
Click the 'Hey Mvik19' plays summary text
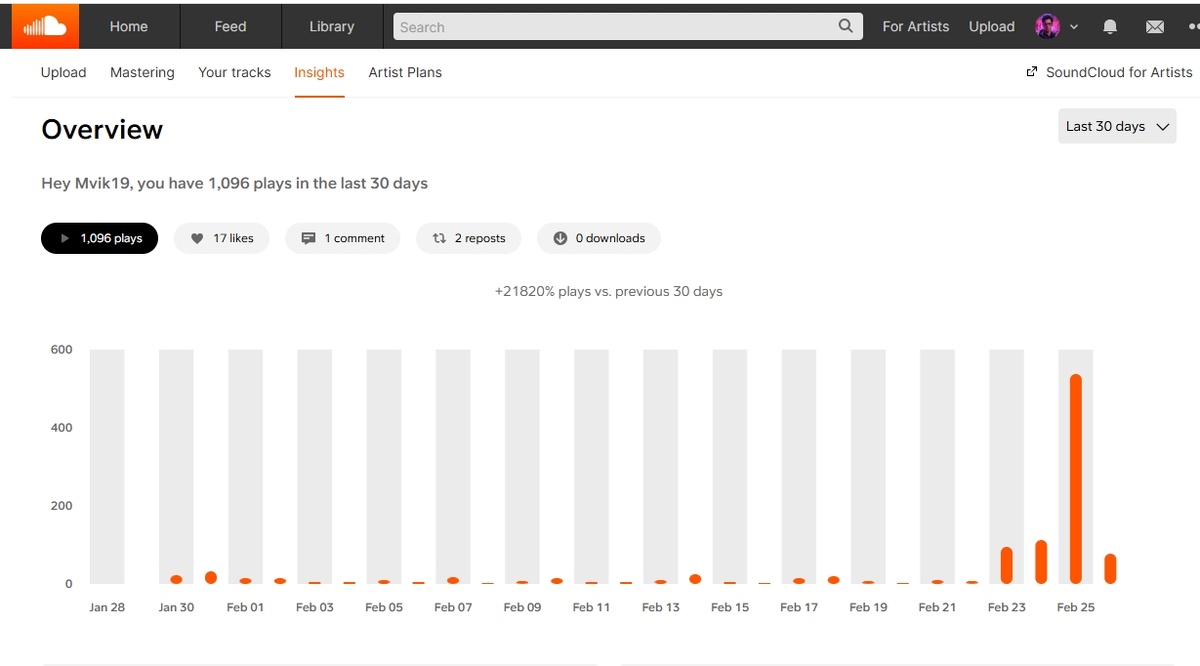coord(234,183)
